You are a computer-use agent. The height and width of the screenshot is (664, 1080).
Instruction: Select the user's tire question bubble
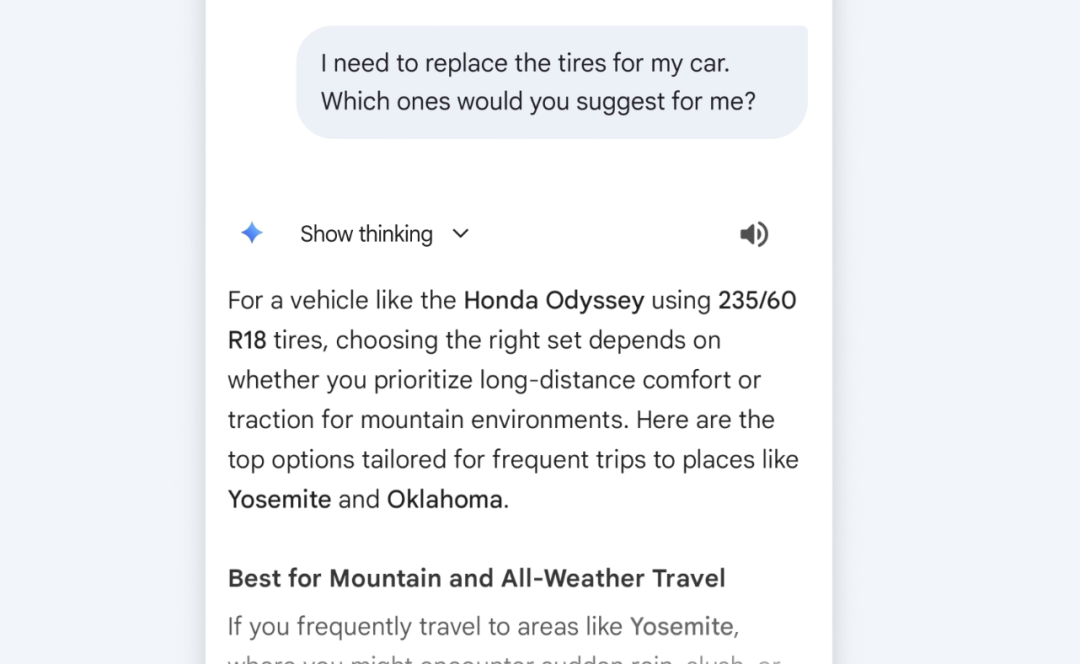pos(551,82)
